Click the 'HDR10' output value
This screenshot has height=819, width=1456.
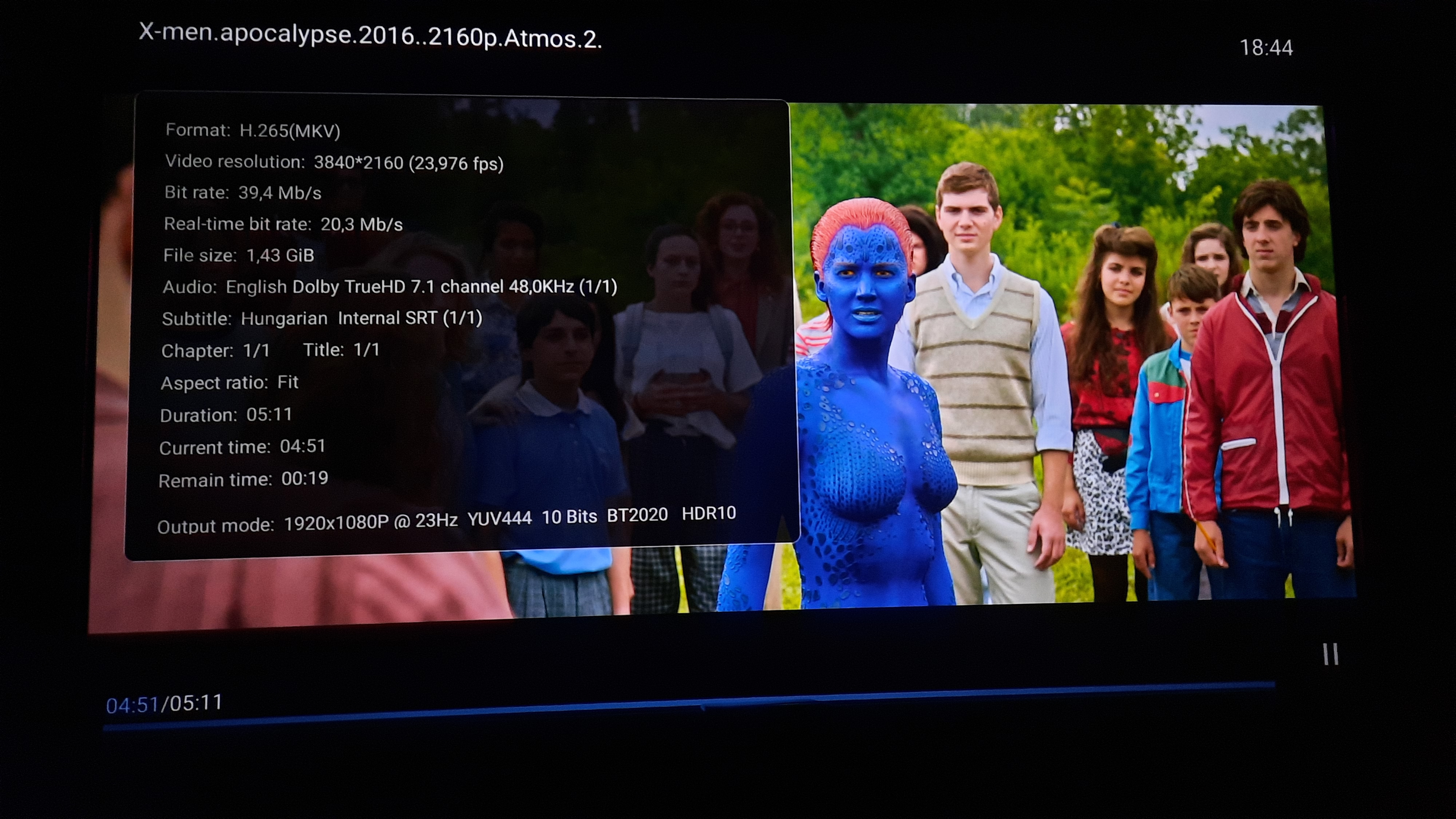click(709, 513)
